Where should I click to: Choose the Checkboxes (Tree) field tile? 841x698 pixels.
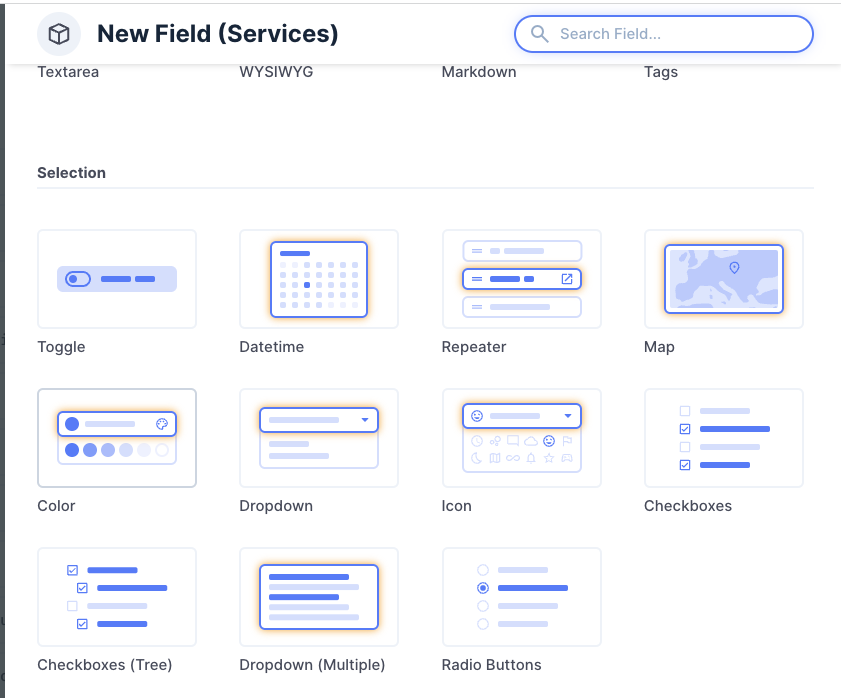(117, 597)
